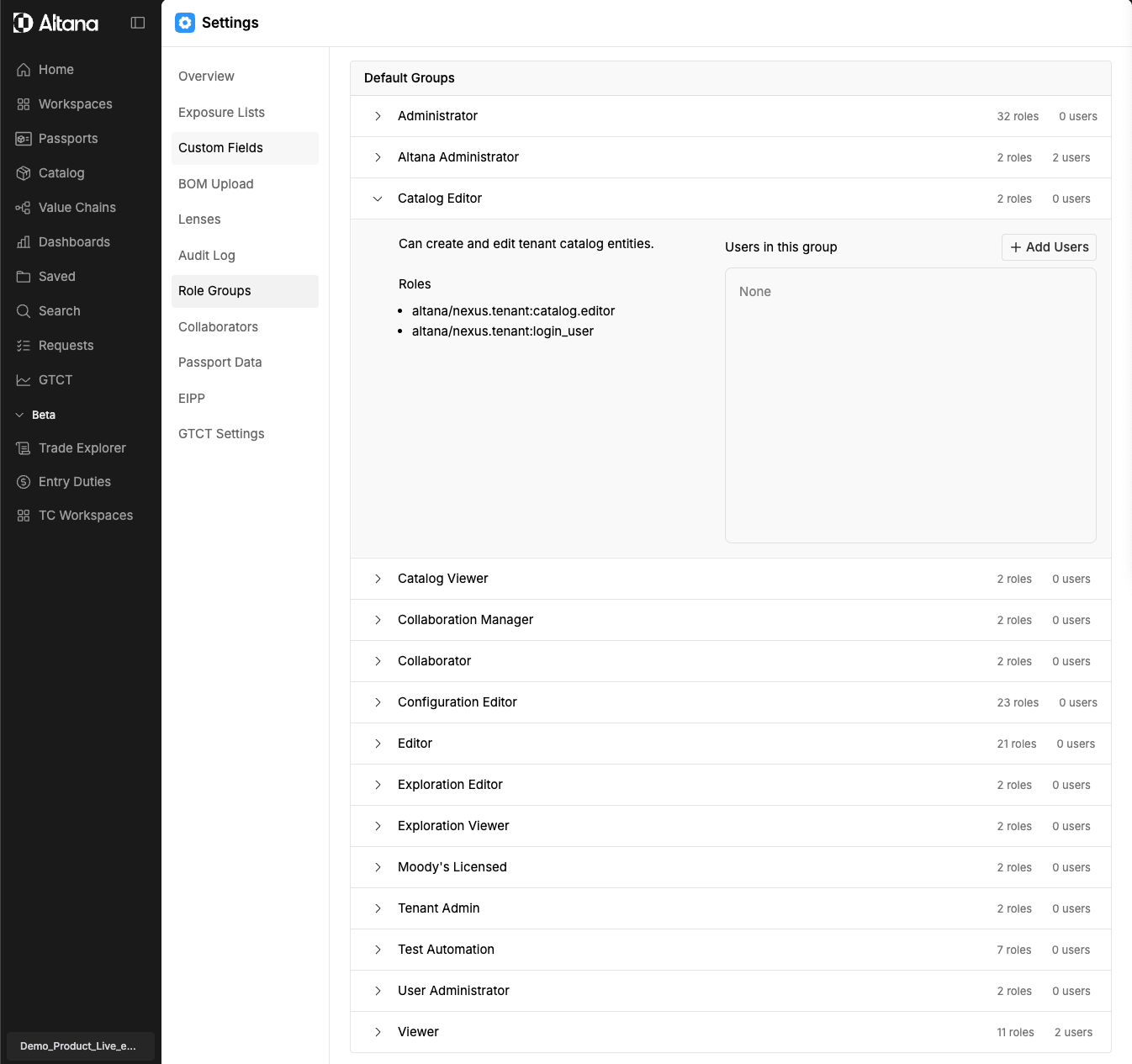The height and width of the screenshot is (1064, 1132).
Task: Collapse the Catalog Editor group
Action: pyautogui.click(x=378, y=199)
